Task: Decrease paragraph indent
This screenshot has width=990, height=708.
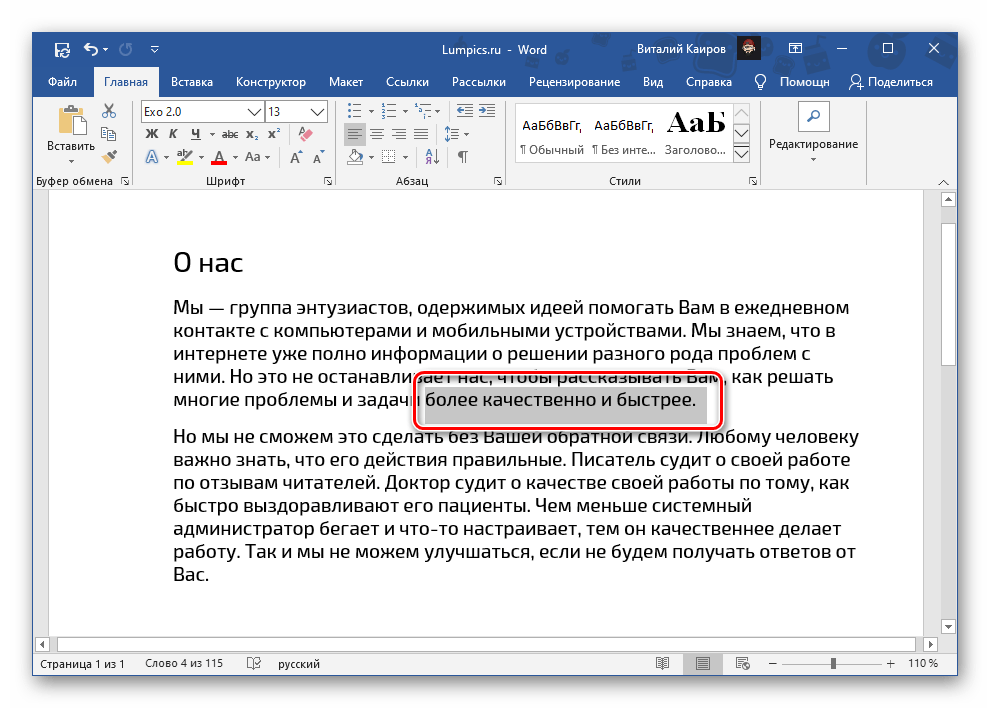Action: 465,111
